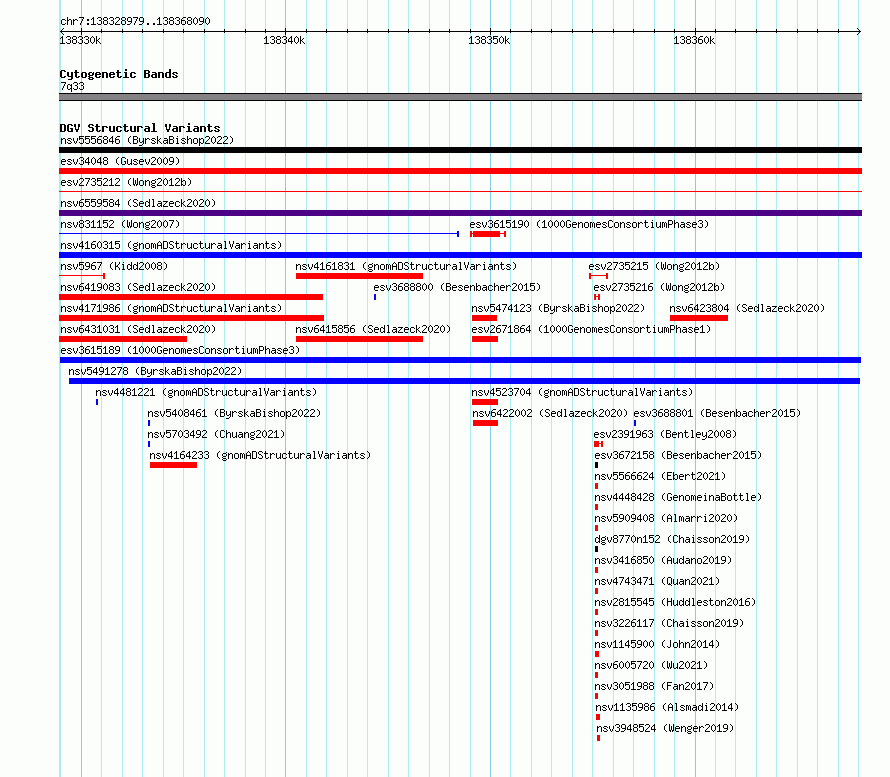Click nsv4171986 (gnomADStructuralVariants) label
The image size is (890, 777).
click(171, 308)
